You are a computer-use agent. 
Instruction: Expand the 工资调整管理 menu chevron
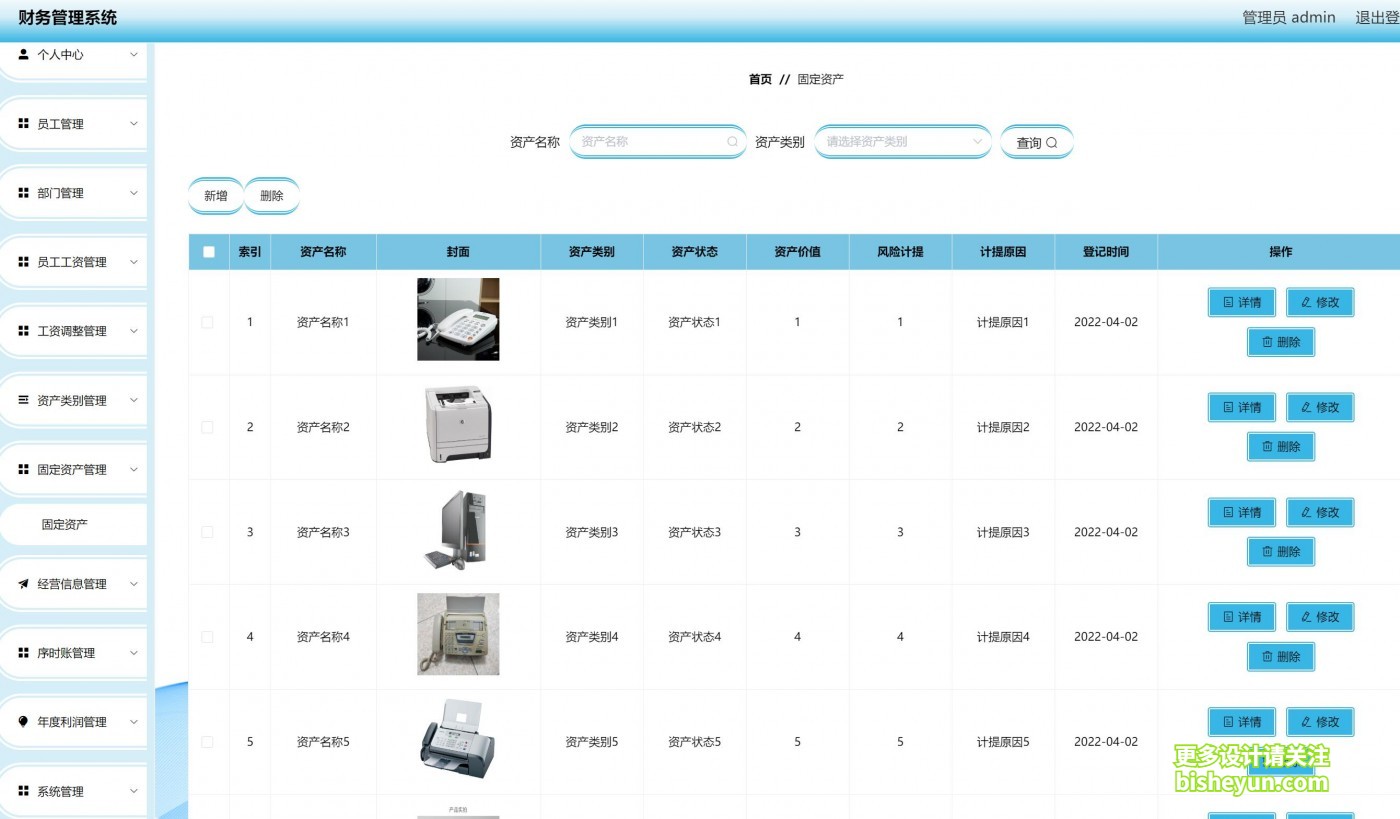[134, 331]
